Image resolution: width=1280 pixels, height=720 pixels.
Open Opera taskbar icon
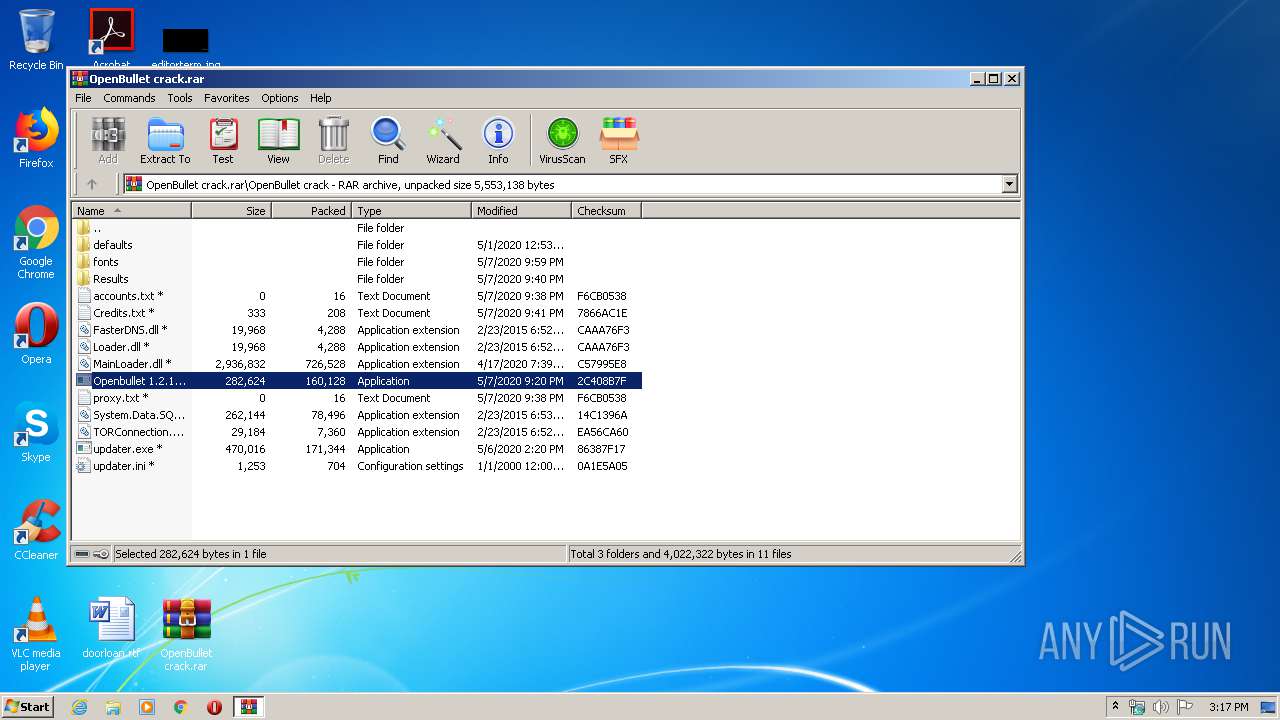214,707
